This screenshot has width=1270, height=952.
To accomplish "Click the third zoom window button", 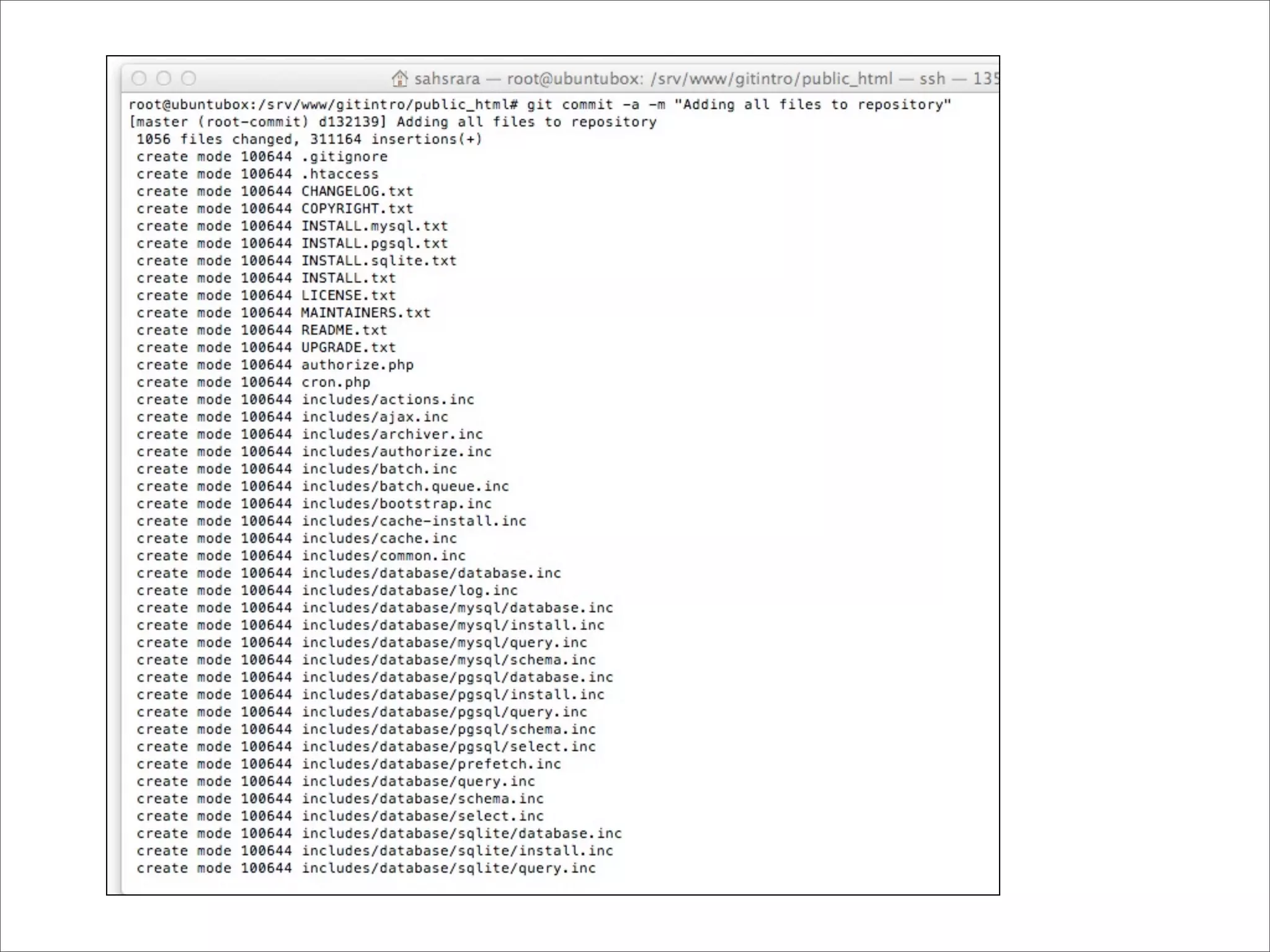I will 189,79.
